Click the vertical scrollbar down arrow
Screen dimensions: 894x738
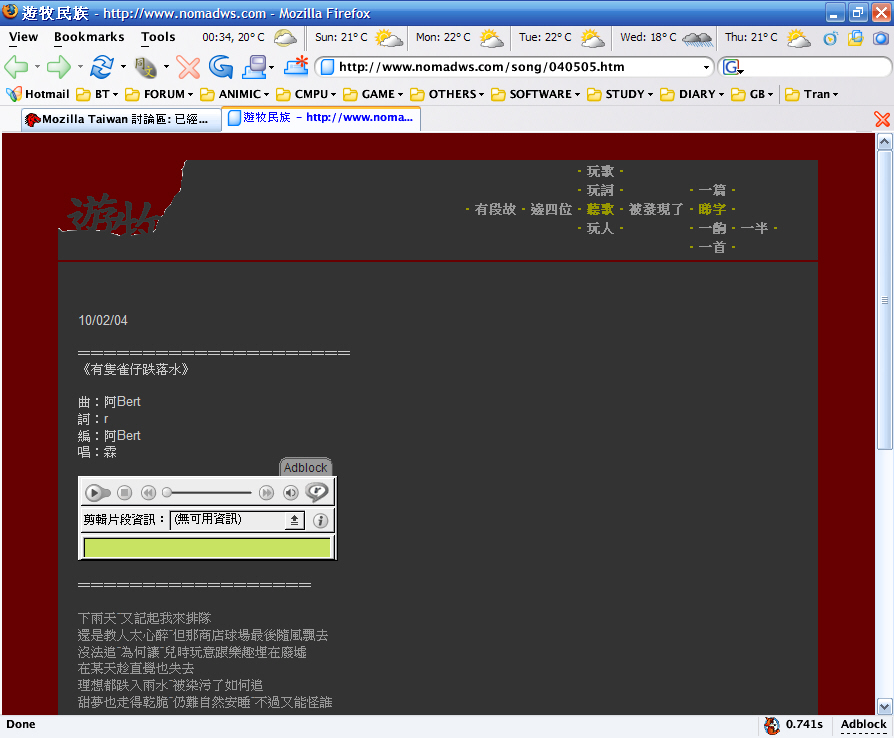(x=884, y=707)
